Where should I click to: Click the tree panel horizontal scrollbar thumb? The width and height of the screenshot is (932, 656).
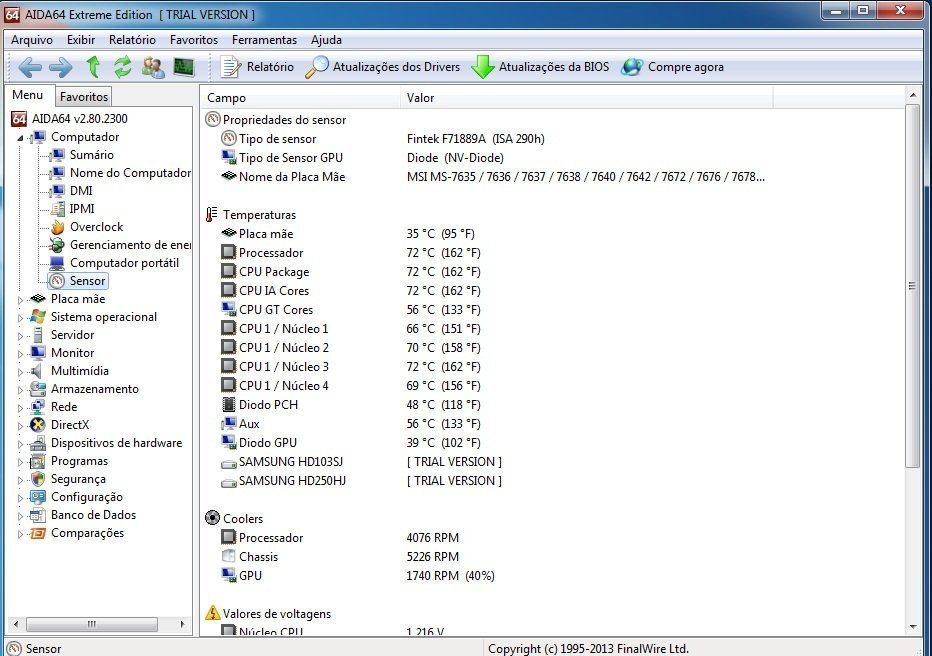(x=92, y=624)
